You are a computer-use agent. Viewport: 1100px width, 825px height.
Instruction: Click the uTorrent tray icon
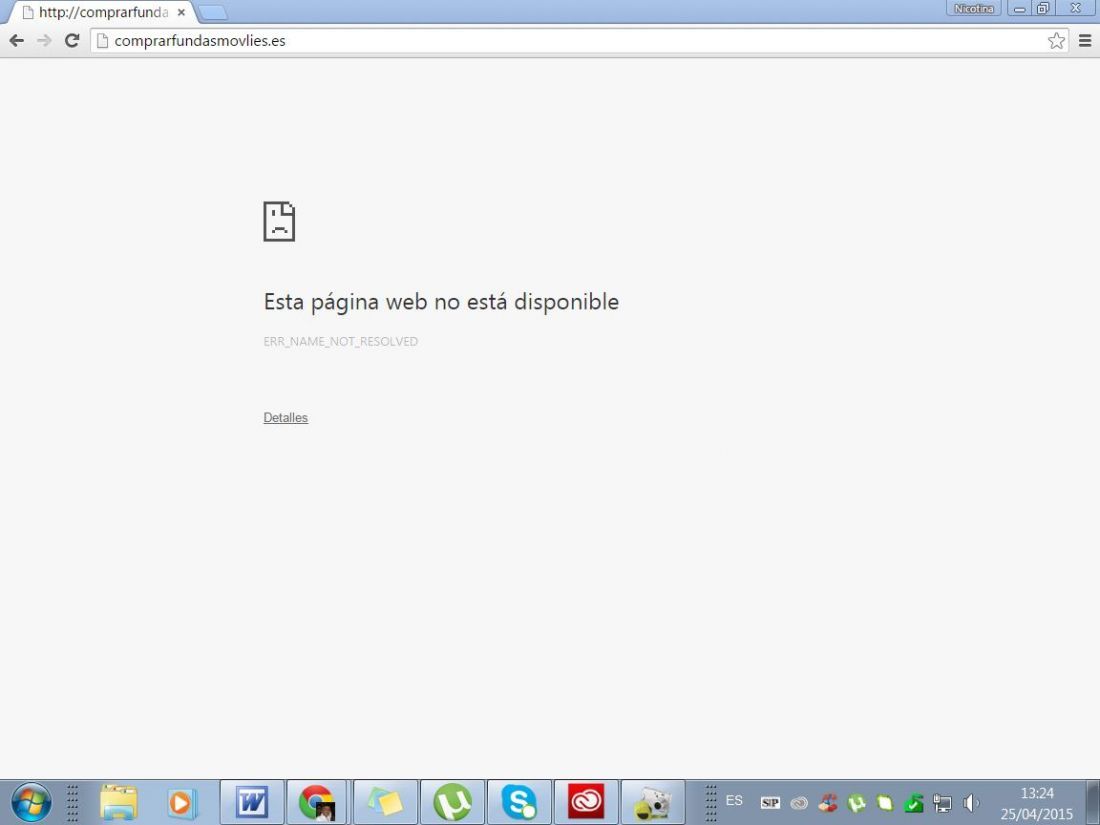point(857,803)
